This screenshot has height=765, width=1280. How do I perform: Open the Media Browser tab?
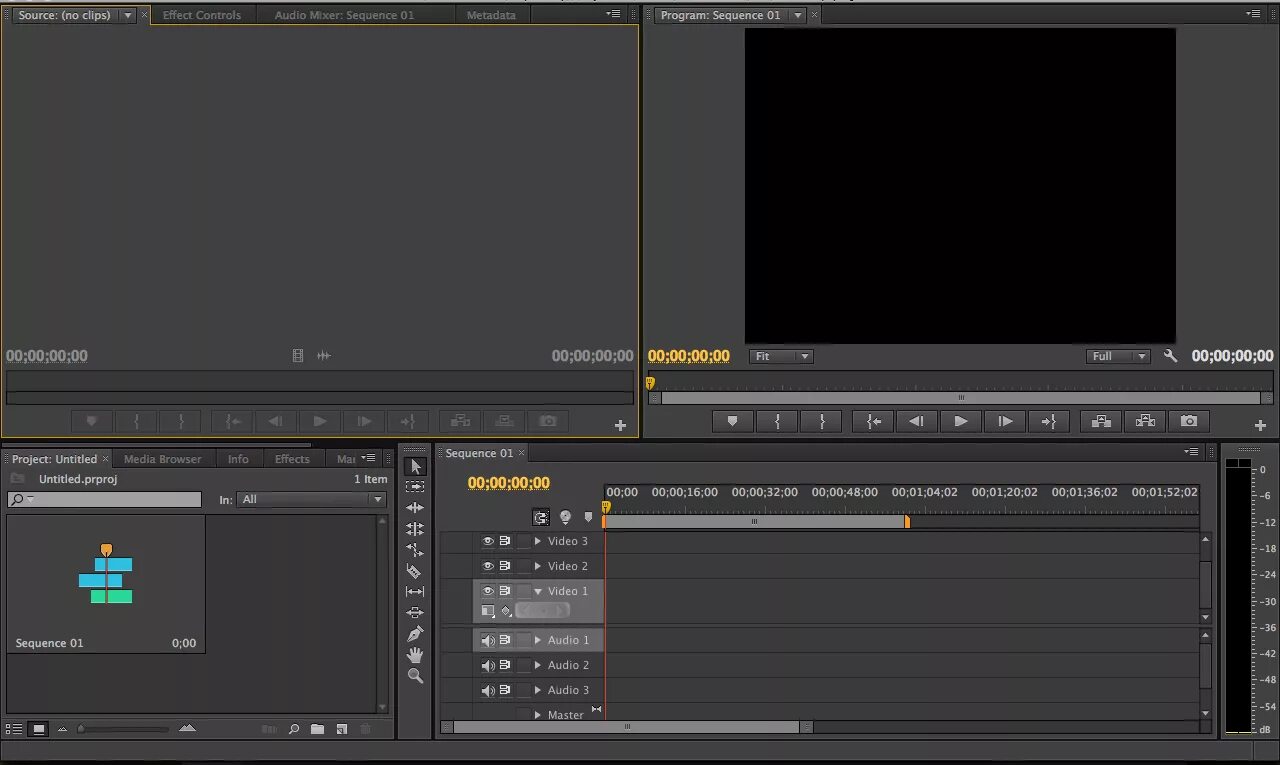[x=162, y=459]
